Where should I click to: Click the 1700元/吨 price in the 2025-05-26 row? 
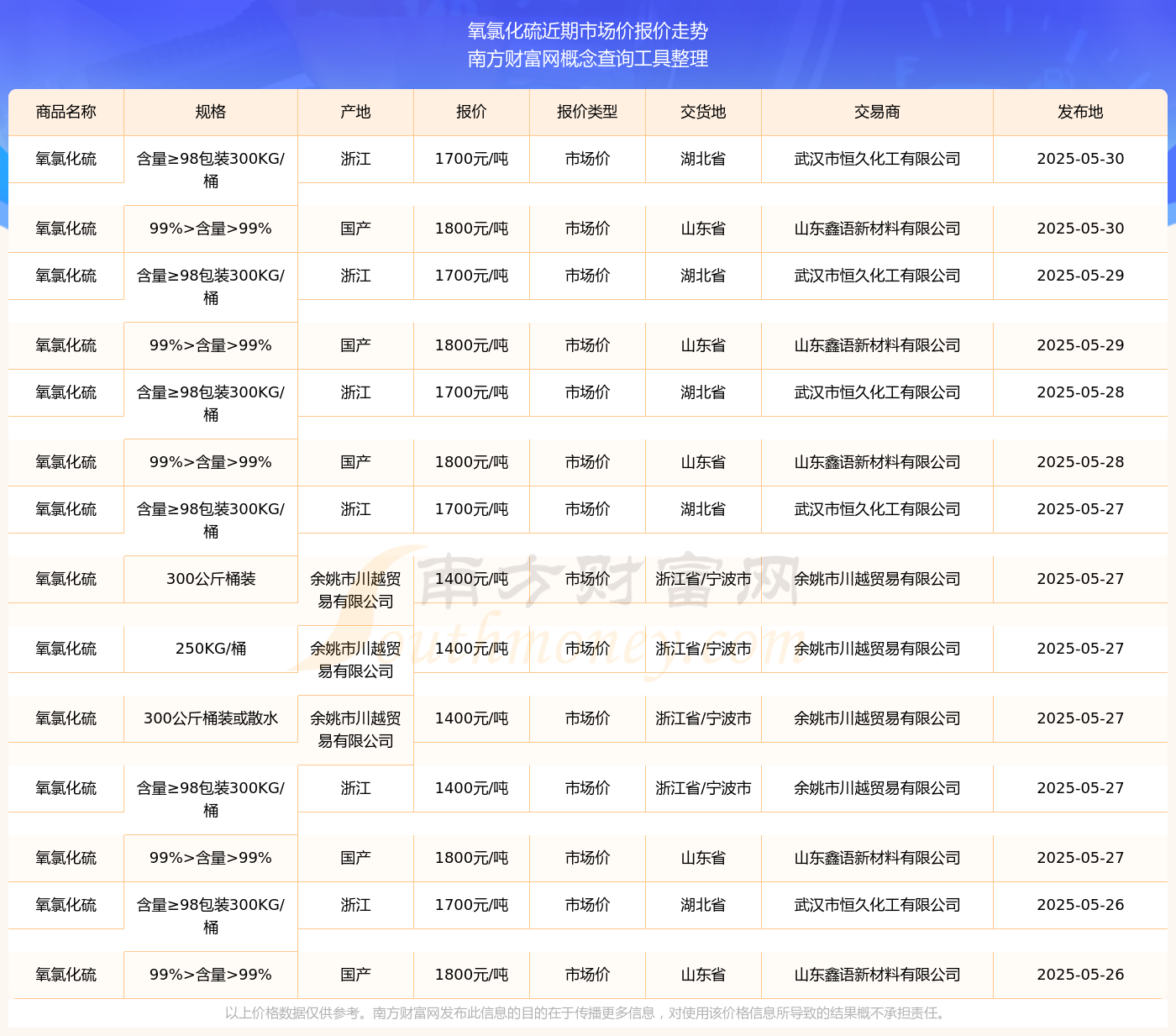point(472,905)
